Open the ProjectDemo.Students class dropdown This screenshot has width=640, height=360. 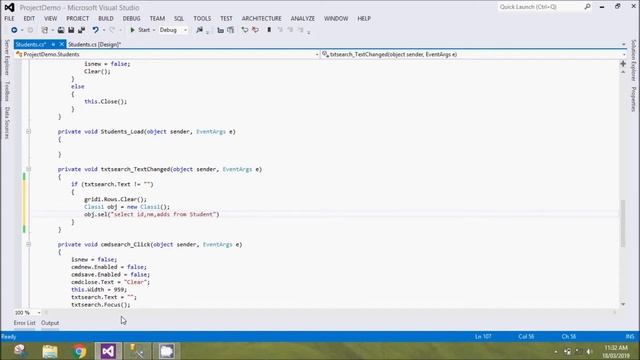[167, 54]
